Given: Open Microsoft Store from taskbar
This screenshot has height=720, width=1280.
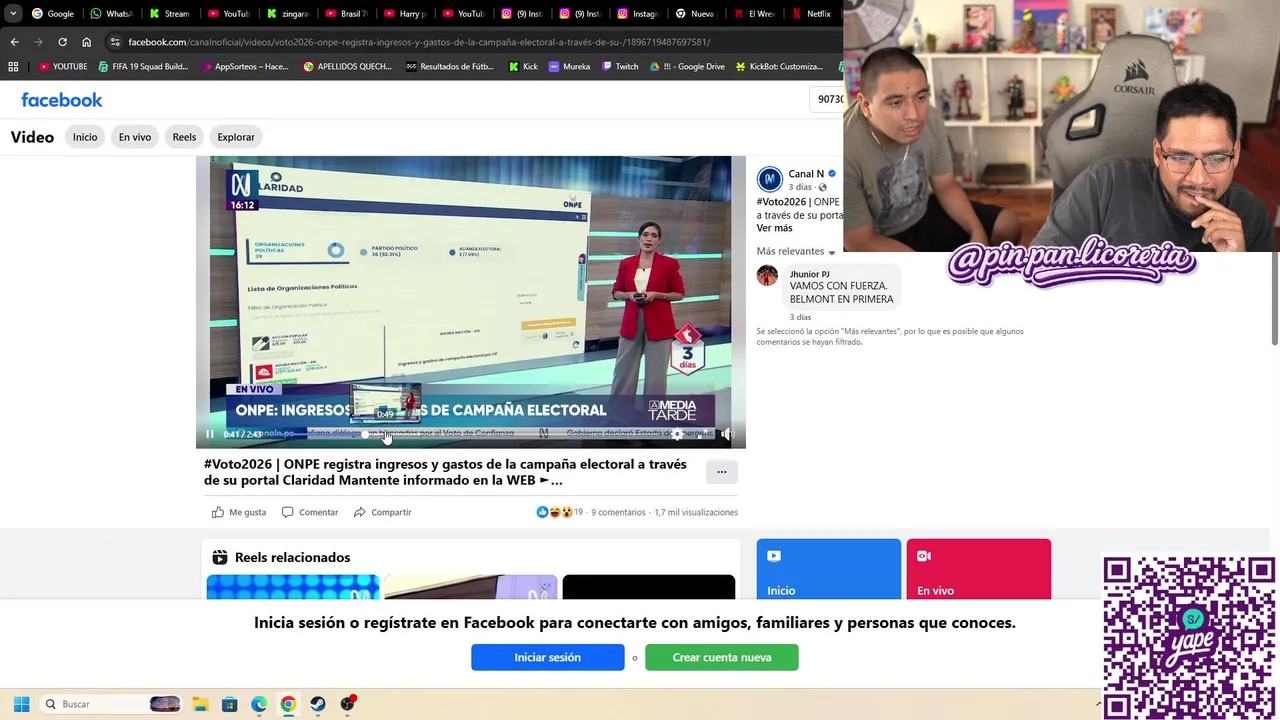Looking at the screenshot, I should (229, 704).
